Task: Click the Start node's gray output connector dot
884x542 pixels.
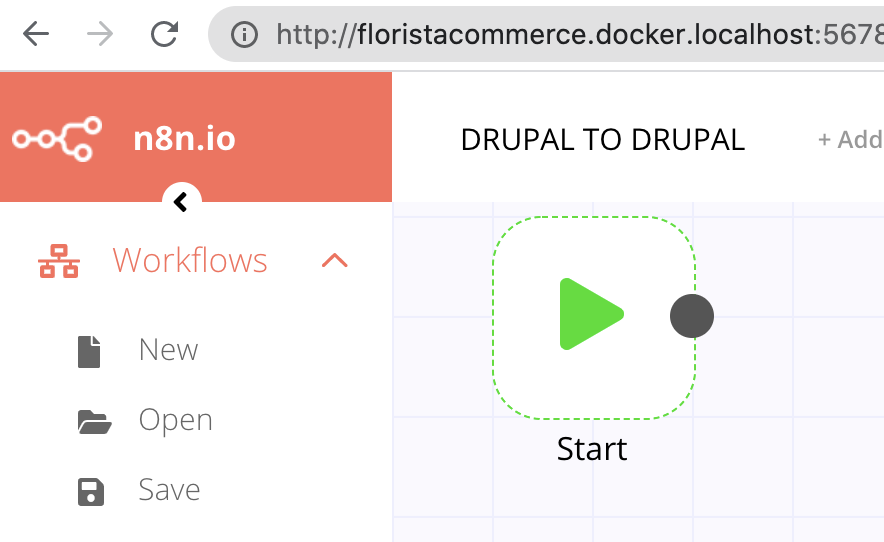Action: tap(692, 316)
